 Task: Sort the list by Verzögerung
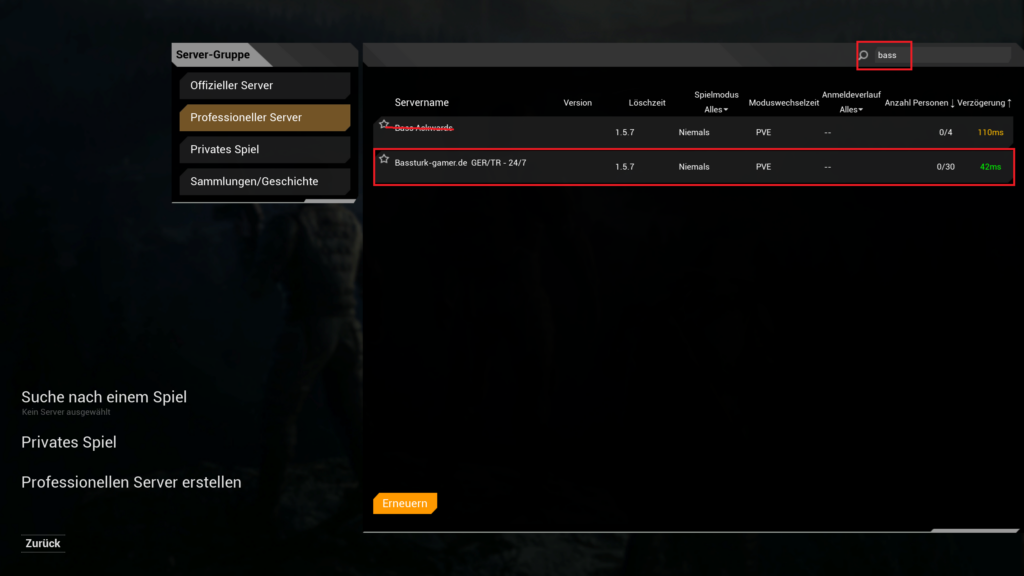[984, 103]
